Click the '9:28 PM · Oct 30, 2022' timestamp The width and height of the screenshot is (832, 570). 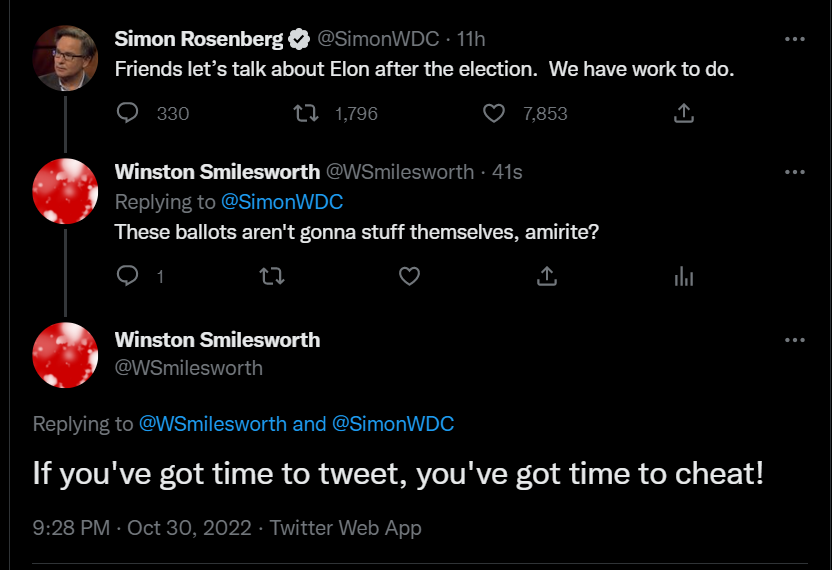142,528
